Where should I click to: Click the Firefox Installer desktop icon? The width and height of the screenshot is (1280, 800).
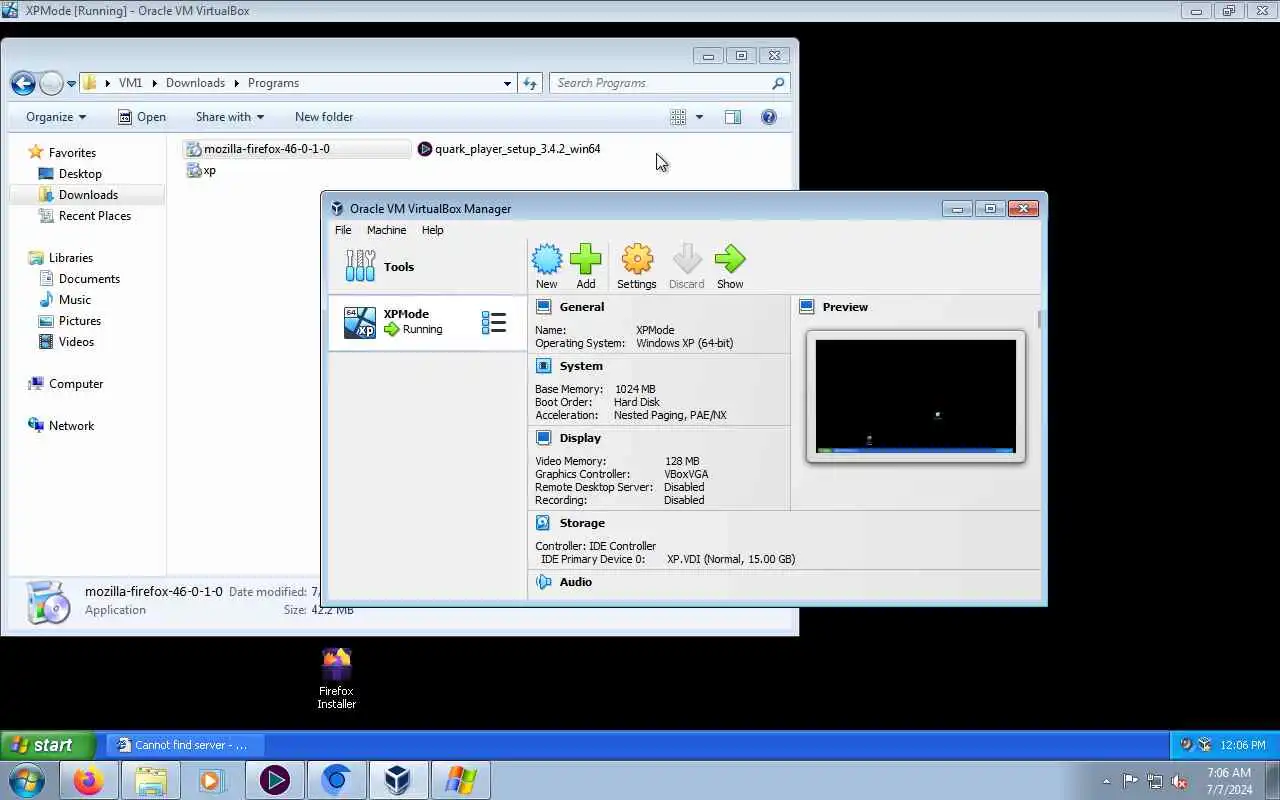[x=337, y=679]
